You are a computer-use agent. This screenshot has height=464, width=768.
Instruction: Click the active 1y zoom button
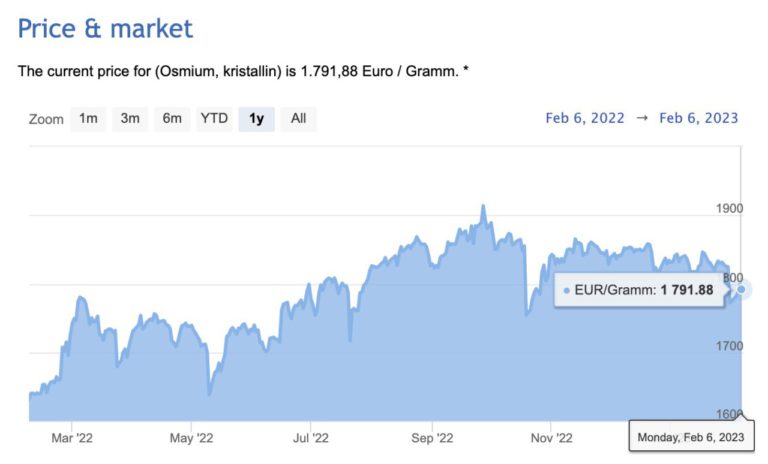(256, 119)
